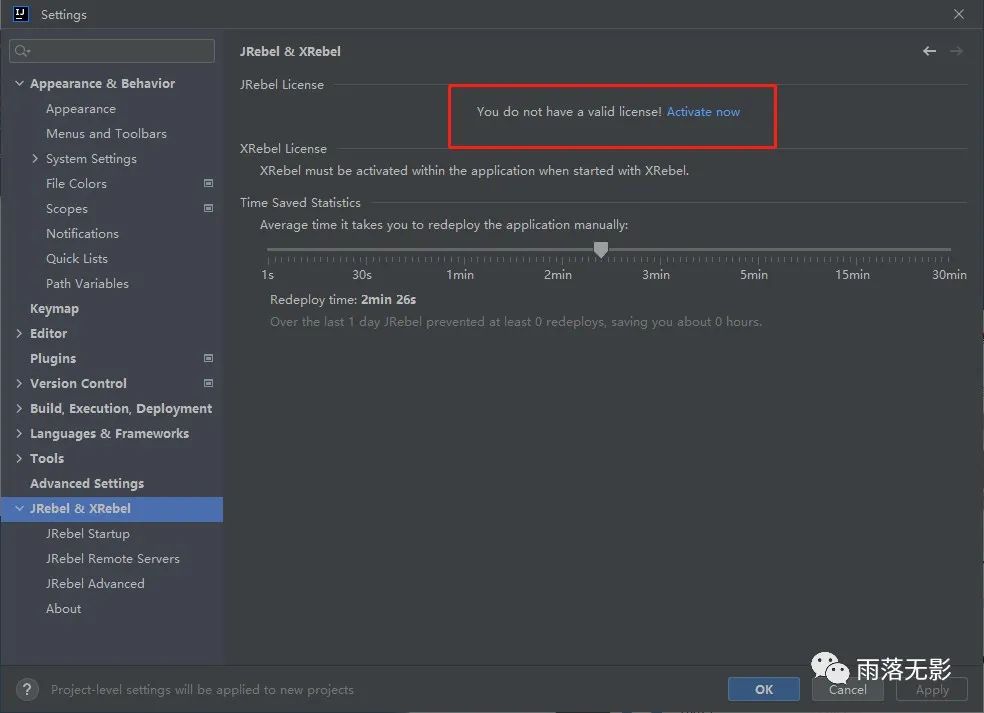Open the Appearance settings page
Viewport: 984px width, 713px height.
point(81,109)
